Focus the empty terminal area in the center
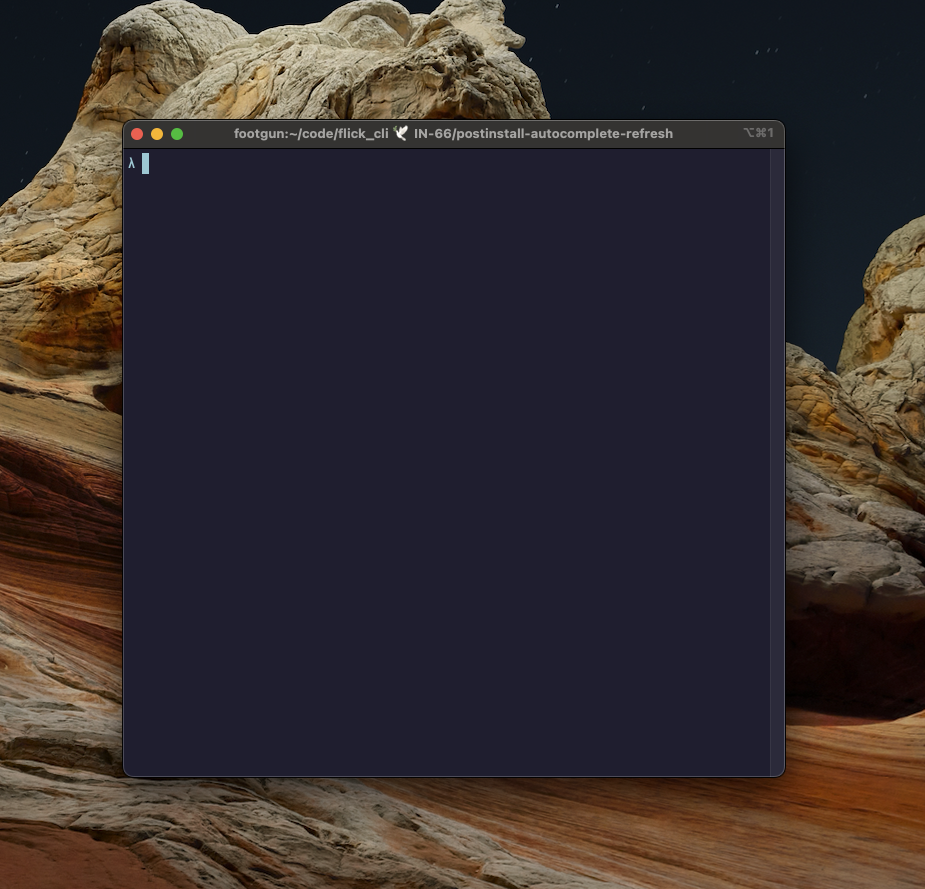 pos(450,460)
